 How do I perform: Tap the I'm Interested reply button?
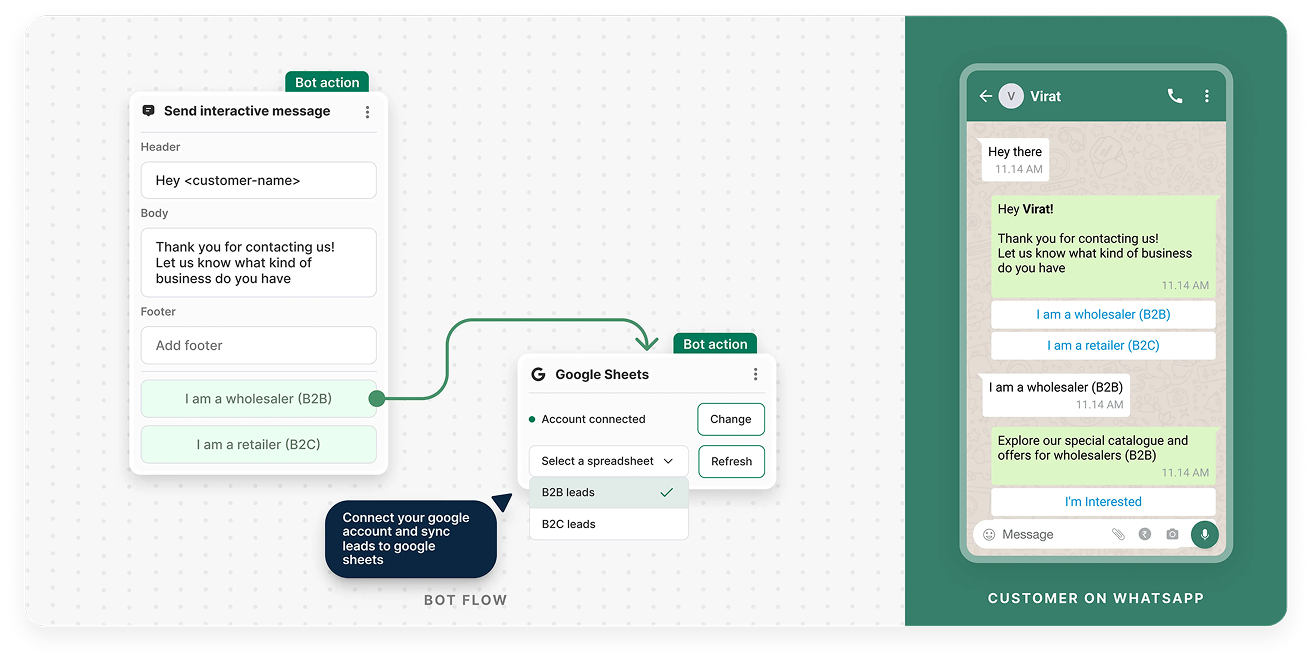pos(1103,502)
